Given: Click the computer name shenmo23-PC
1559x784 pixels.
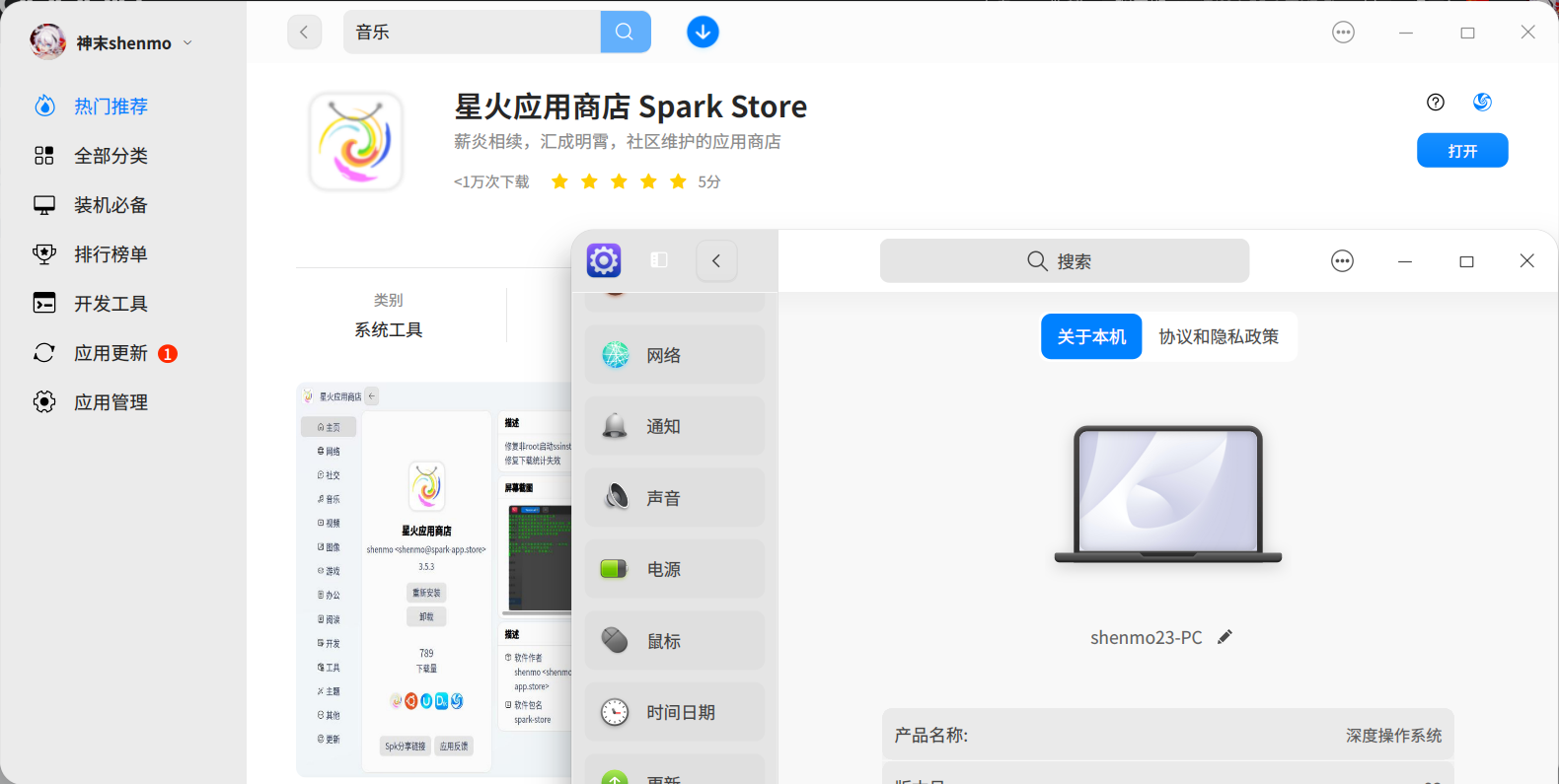Looking at the screenshot, I should point(1147,638).
